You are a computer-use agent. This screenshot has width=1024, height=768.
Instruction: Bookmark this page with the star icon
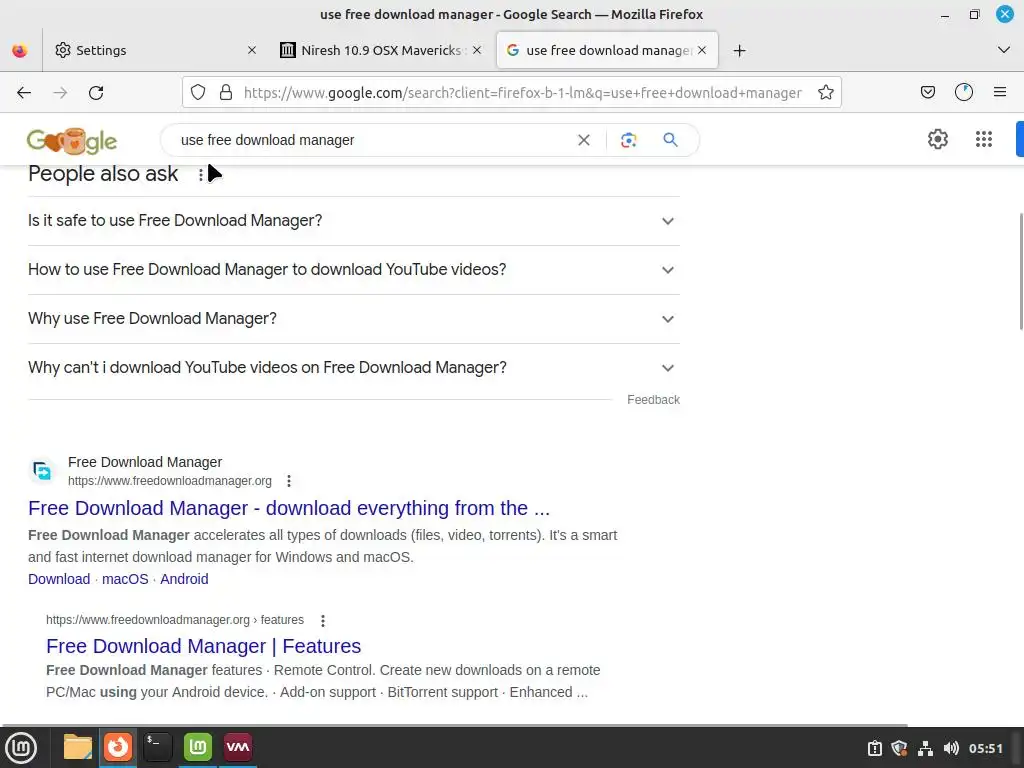[x=825, y=93]
